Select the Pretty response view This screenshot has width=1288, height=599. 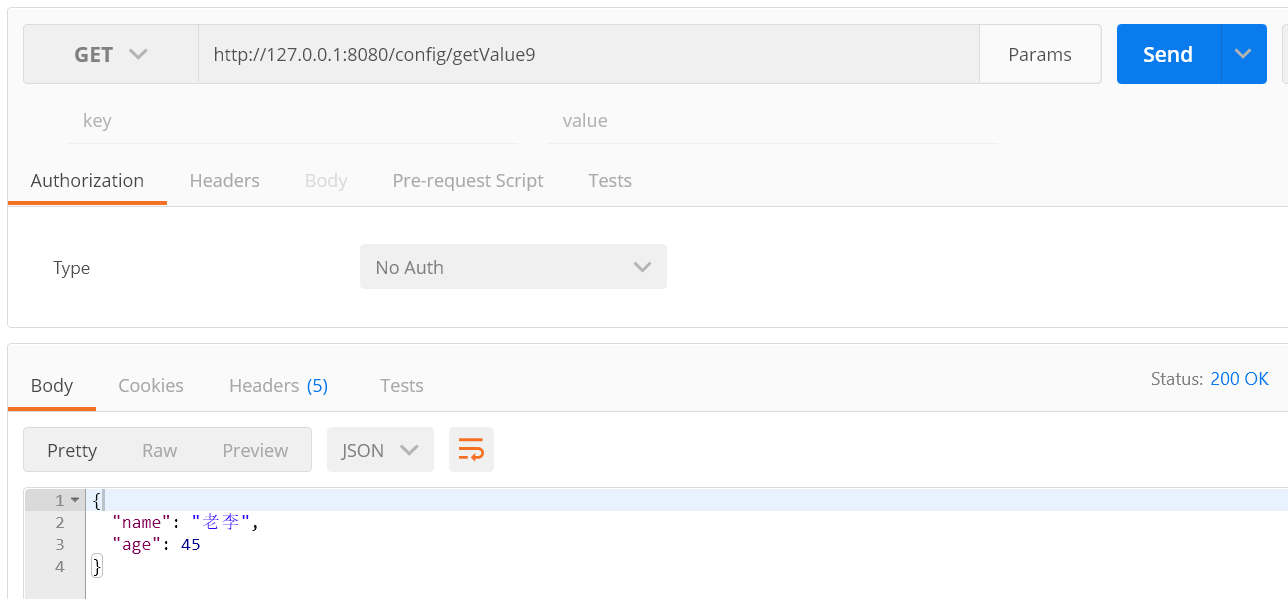(x=72, y=450)
